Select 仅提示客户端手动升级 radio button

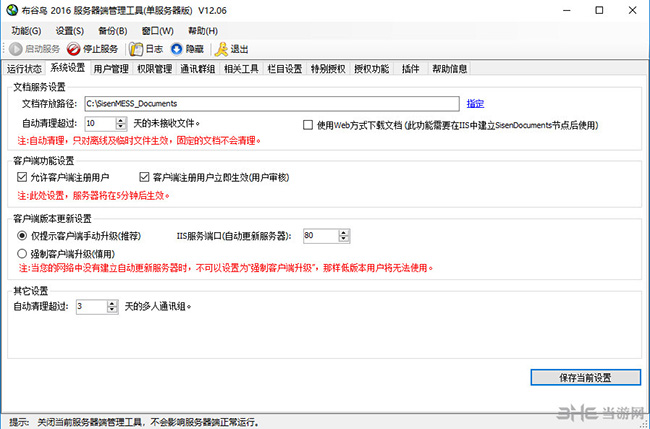pyautogui.click(x=23, y=236)
